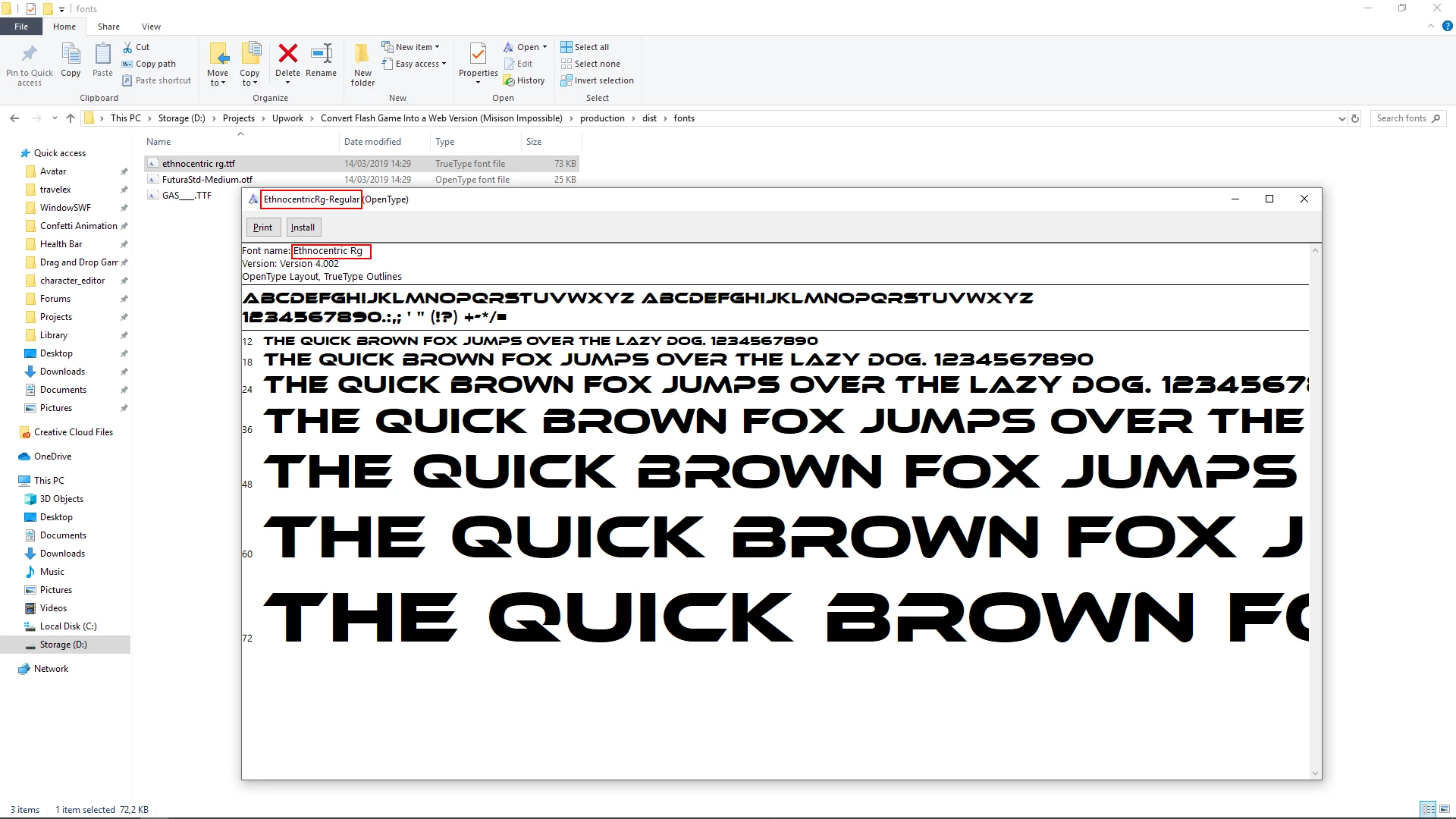Click the Invert selection icon
The height and width of the screenshot is (819, 1456).
[566, 80]
